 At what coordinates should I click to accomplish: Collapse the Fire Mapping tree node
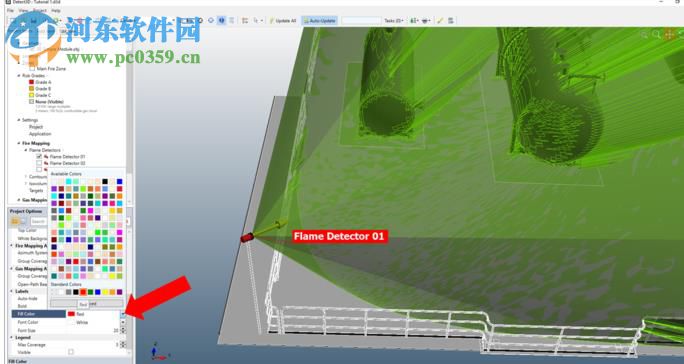(x=19, y=143)
